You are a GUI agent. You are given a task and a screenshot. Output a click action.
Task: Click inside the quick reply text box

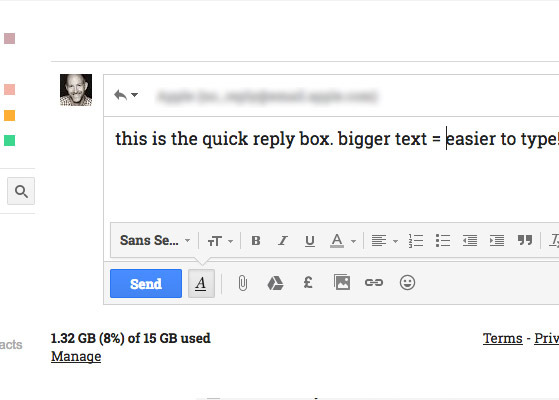click(332, 168)
